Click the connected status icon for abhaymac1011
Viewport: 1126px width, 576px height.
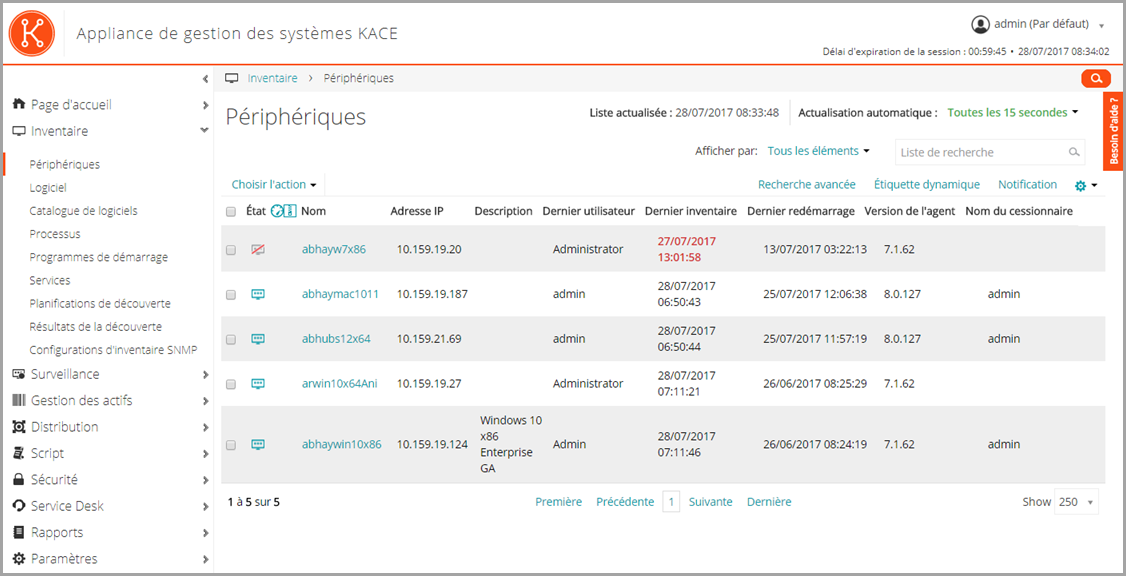pyautogui.click(x=257, y=294)
